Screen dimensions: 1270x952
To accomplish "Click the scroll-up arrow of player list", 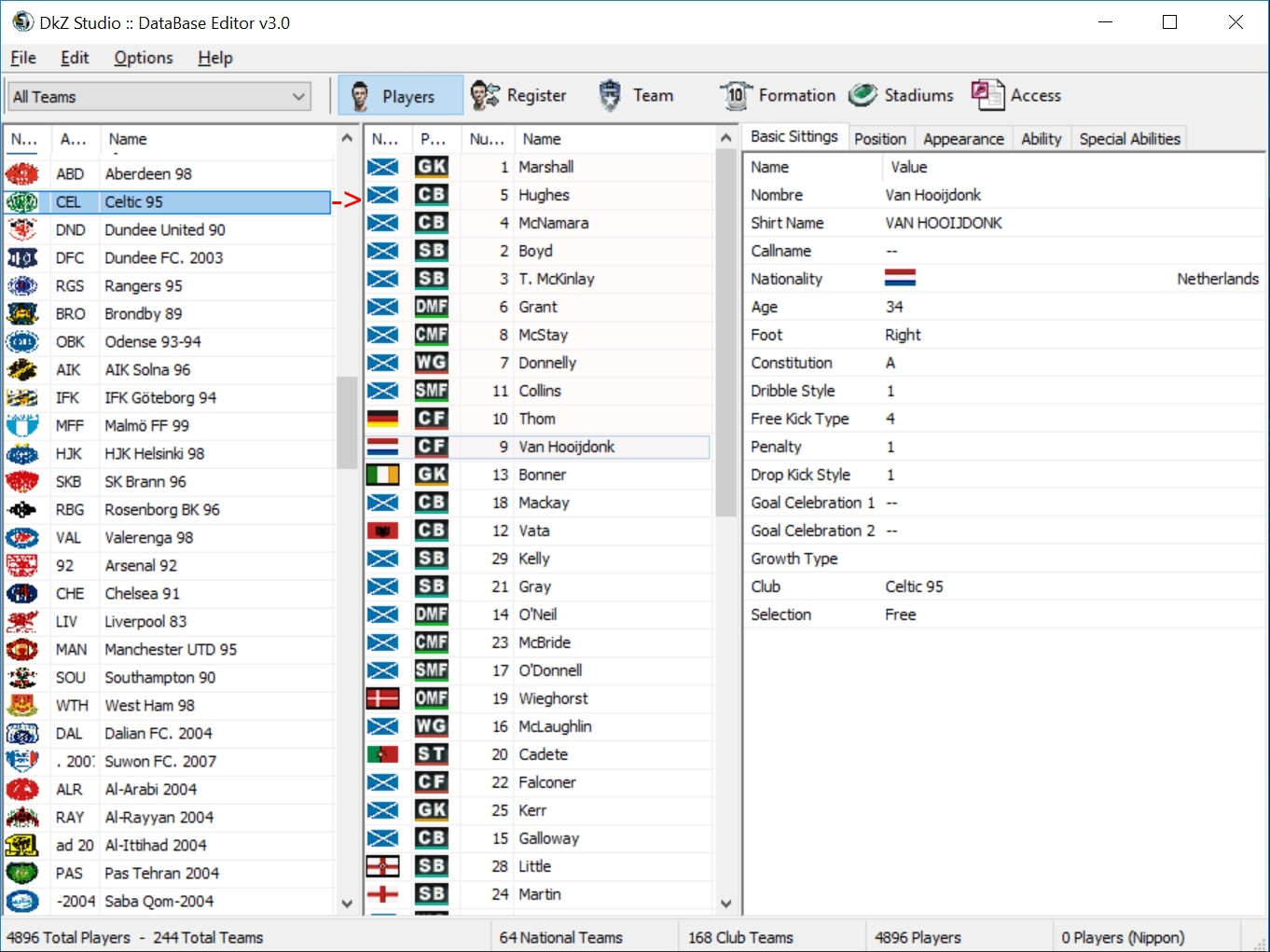I will pos(725,138).
